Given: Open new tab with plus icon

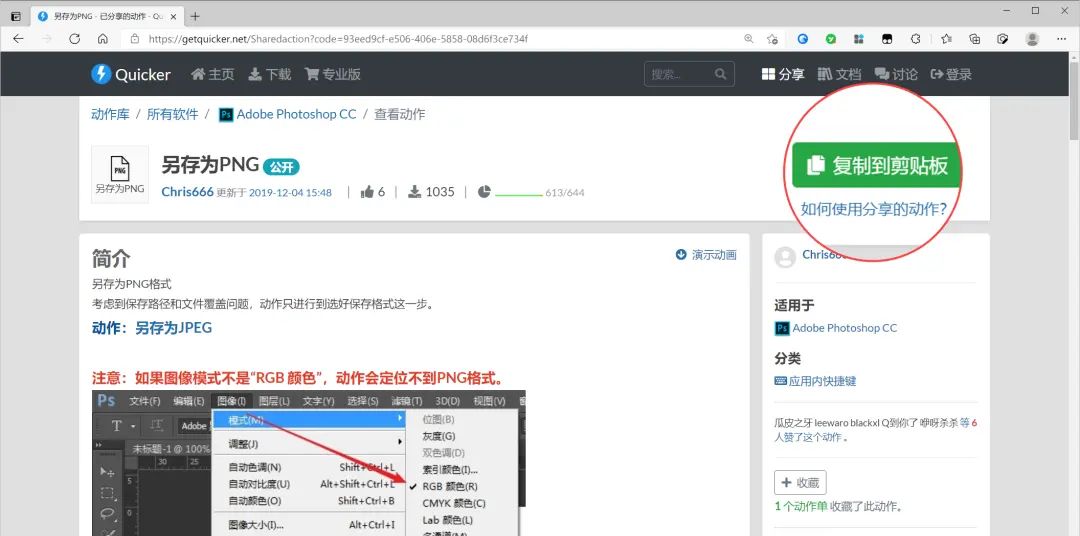Looking at the screenshot, I should click(x=195, y=16).
